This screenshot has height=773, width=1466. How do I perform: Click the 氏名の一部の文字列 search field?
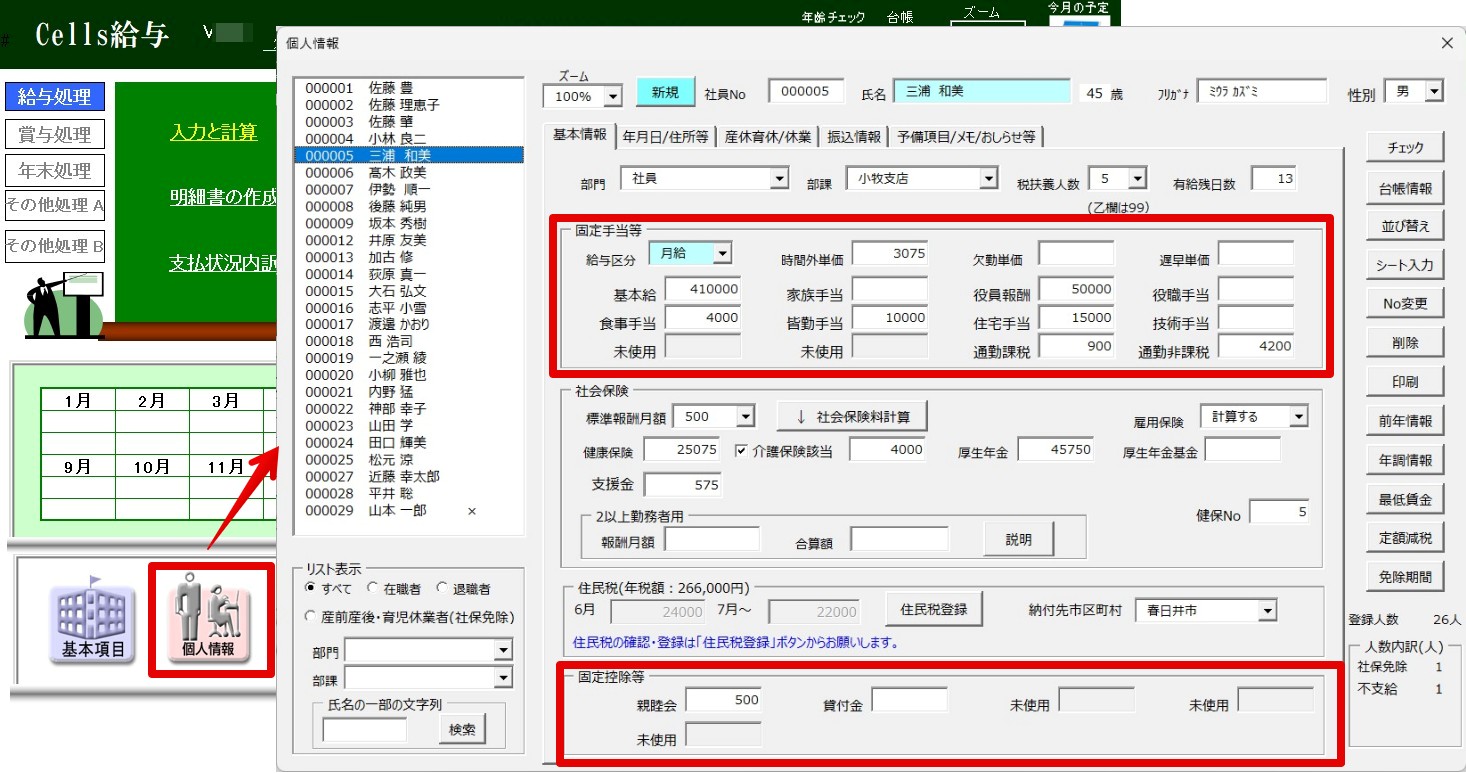[364, 730]
